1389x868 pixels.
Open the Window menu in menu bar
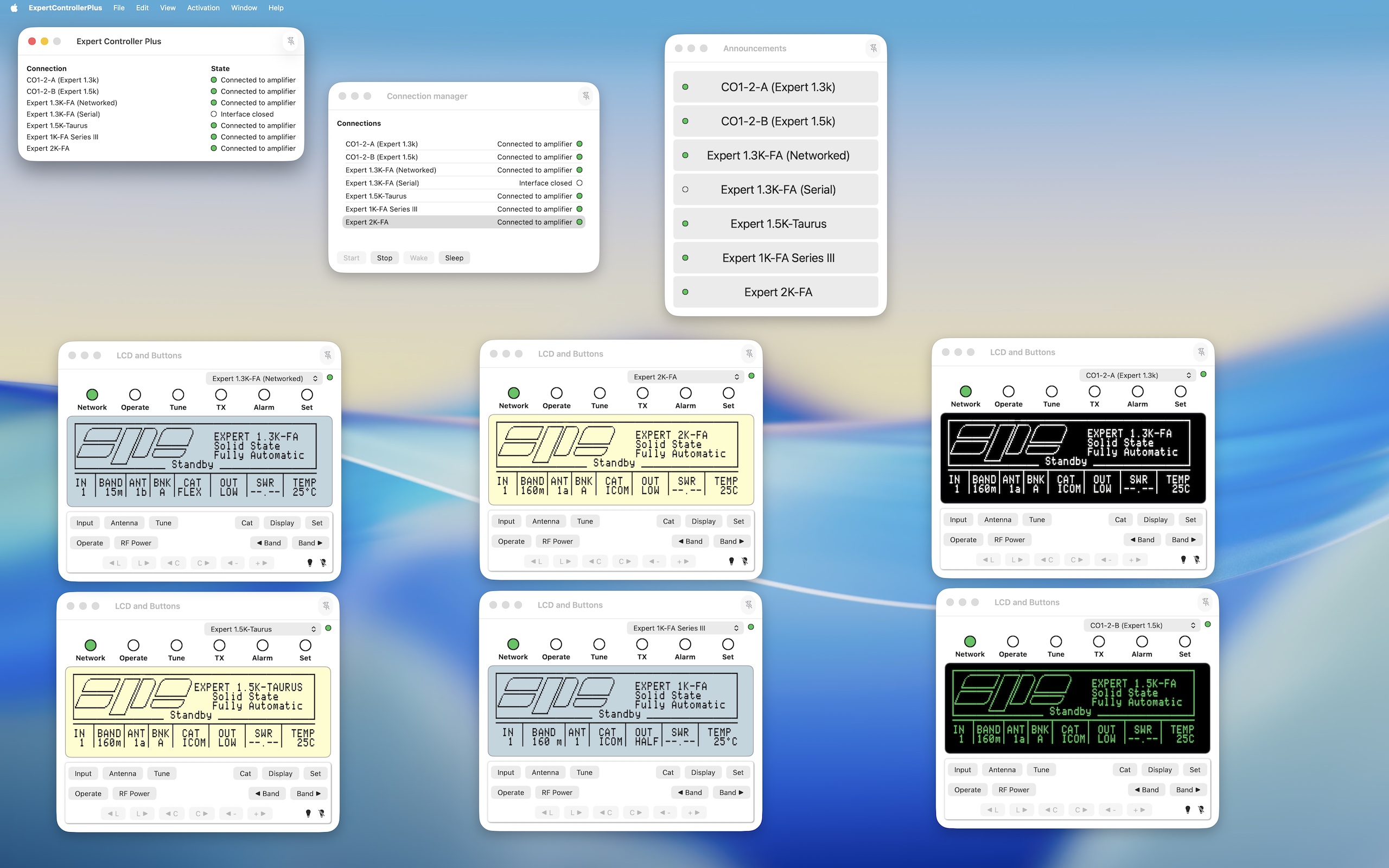[x=244, y=8]
